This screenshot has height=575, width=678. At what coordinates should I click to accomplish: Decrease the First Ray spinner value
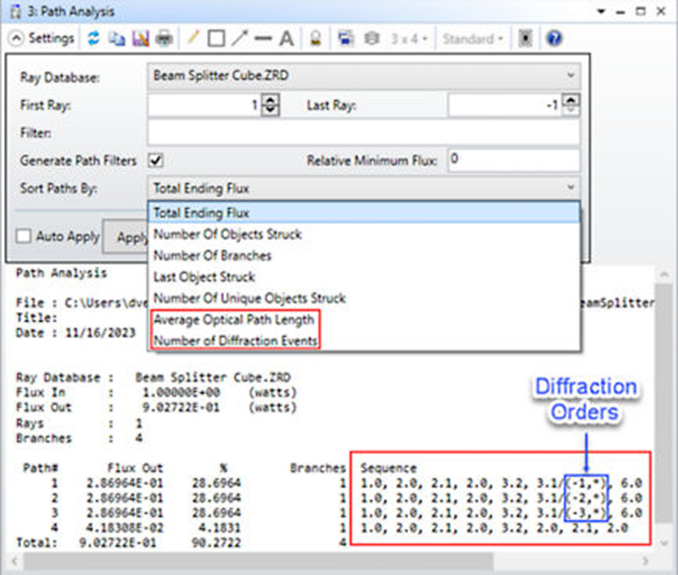[271, 110]
